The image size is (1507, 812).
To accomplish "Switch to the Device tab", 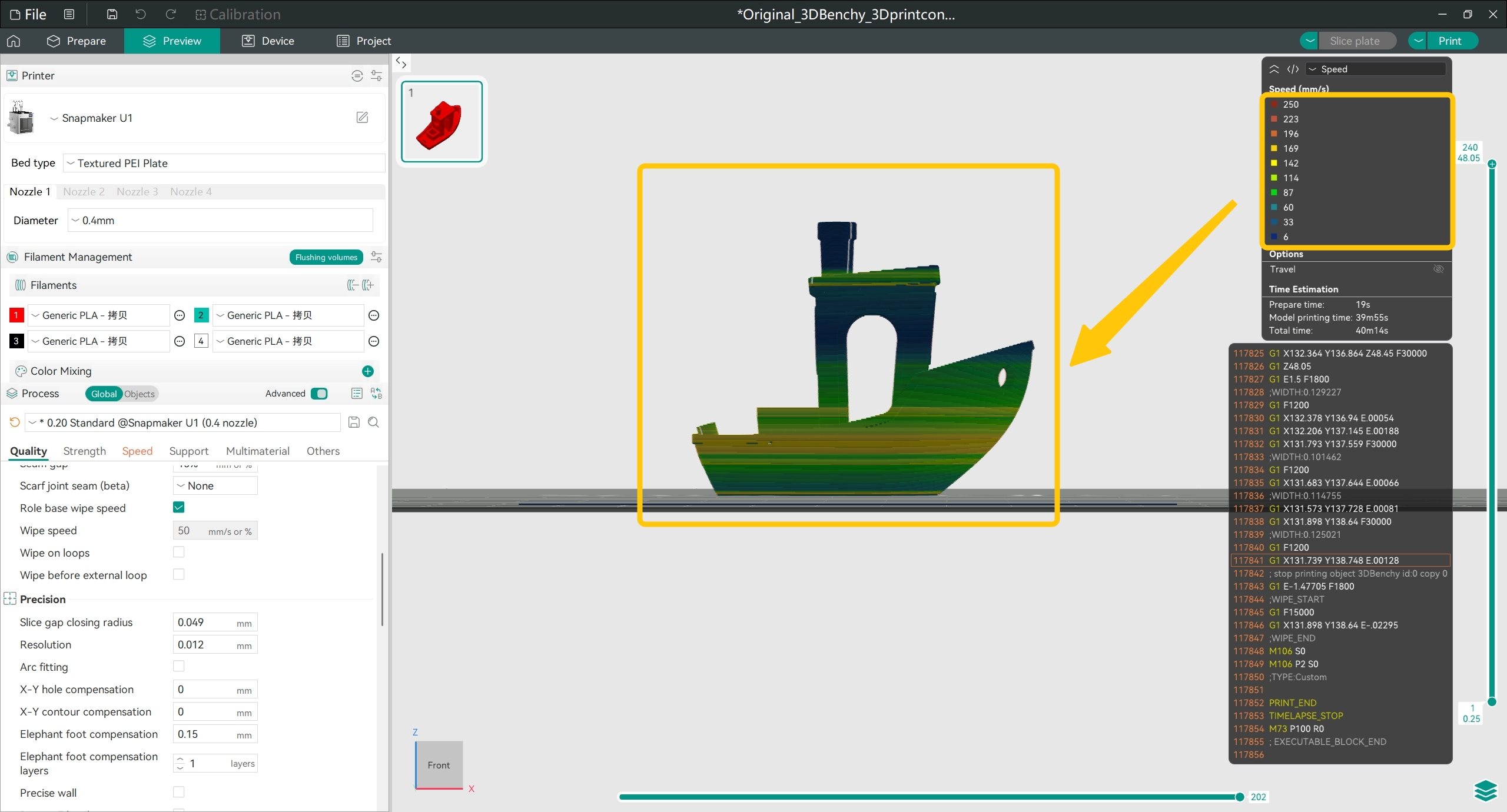I will tap(268, 41).
